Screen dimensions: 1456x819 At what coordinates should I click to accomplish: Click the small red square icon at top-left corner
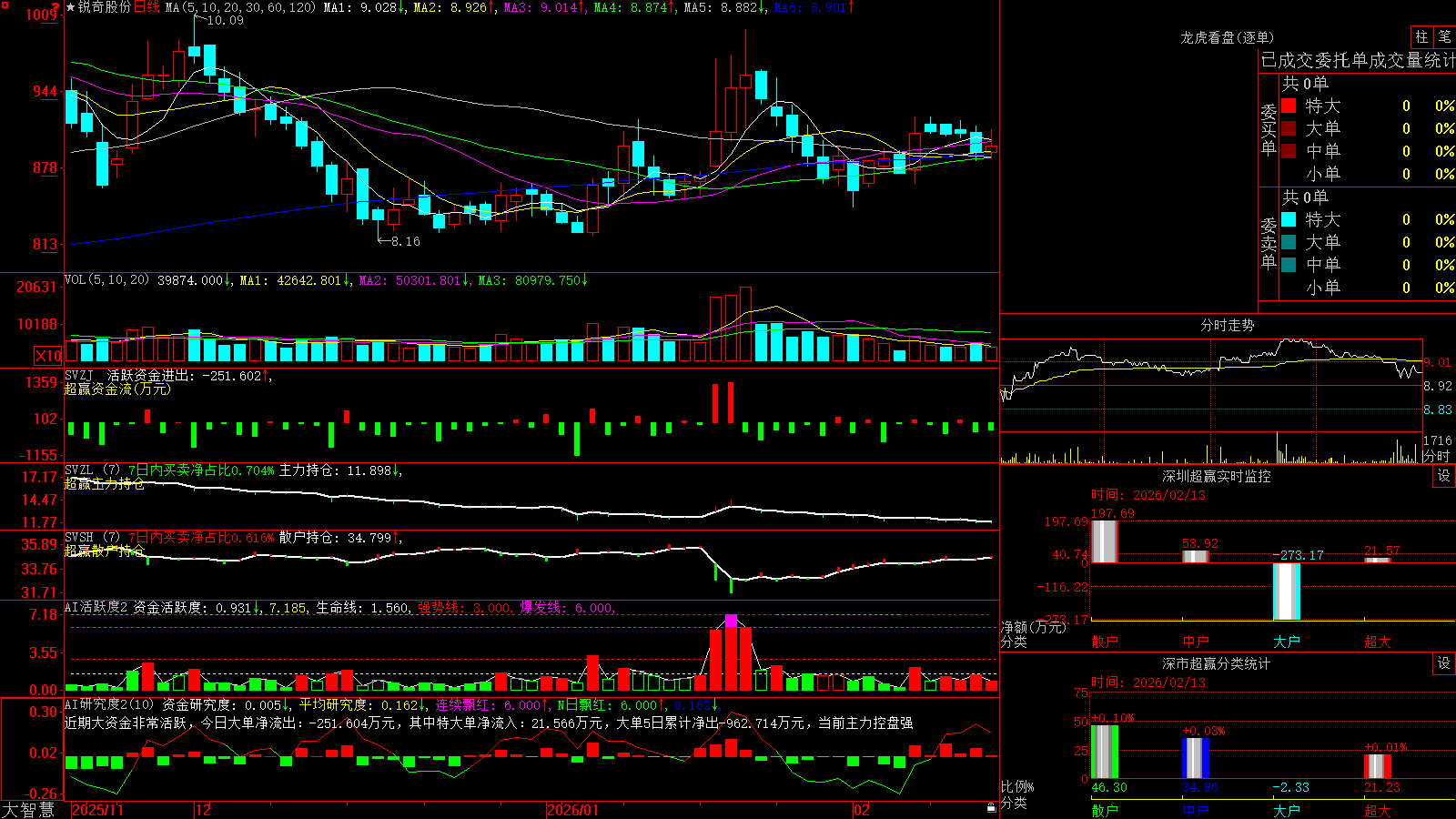(4, 4)
